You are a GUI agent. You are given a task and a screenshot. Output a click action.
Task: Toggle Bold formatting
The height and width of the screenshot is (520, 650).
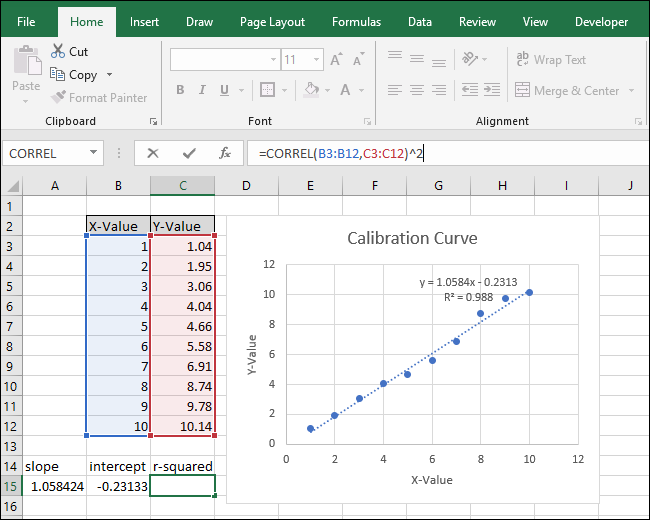(x=180, y=90)
